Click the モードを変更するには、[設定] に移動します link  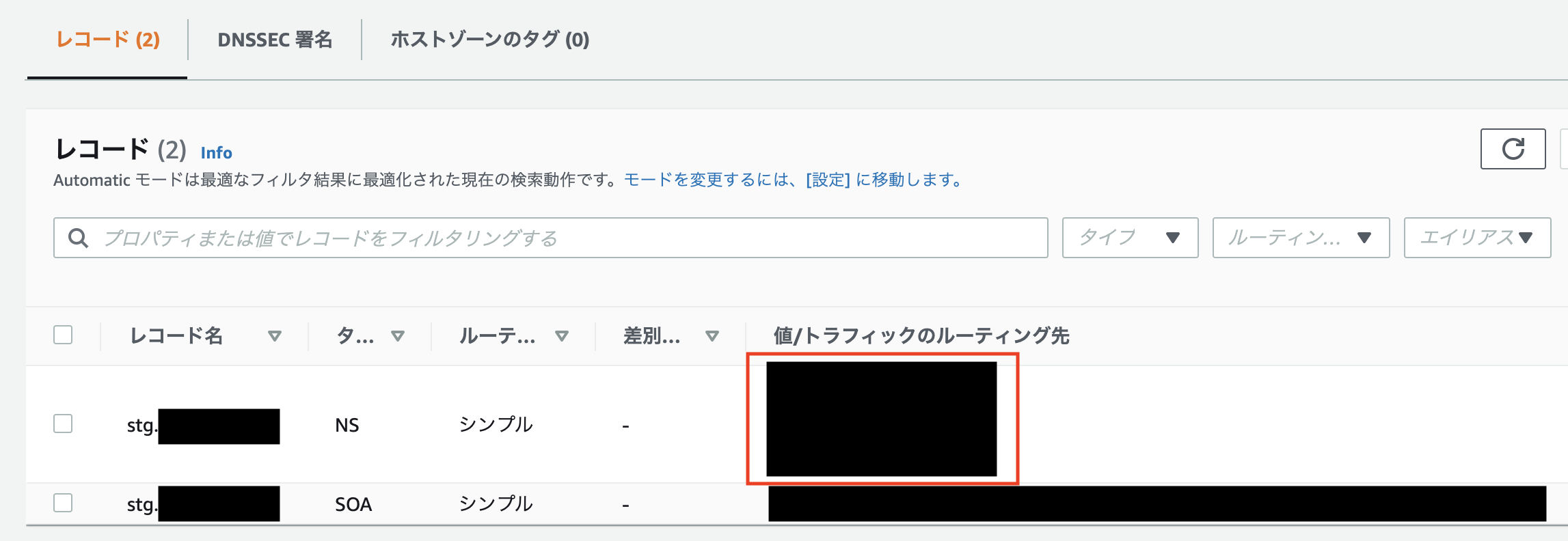click(x=793, y=180)
